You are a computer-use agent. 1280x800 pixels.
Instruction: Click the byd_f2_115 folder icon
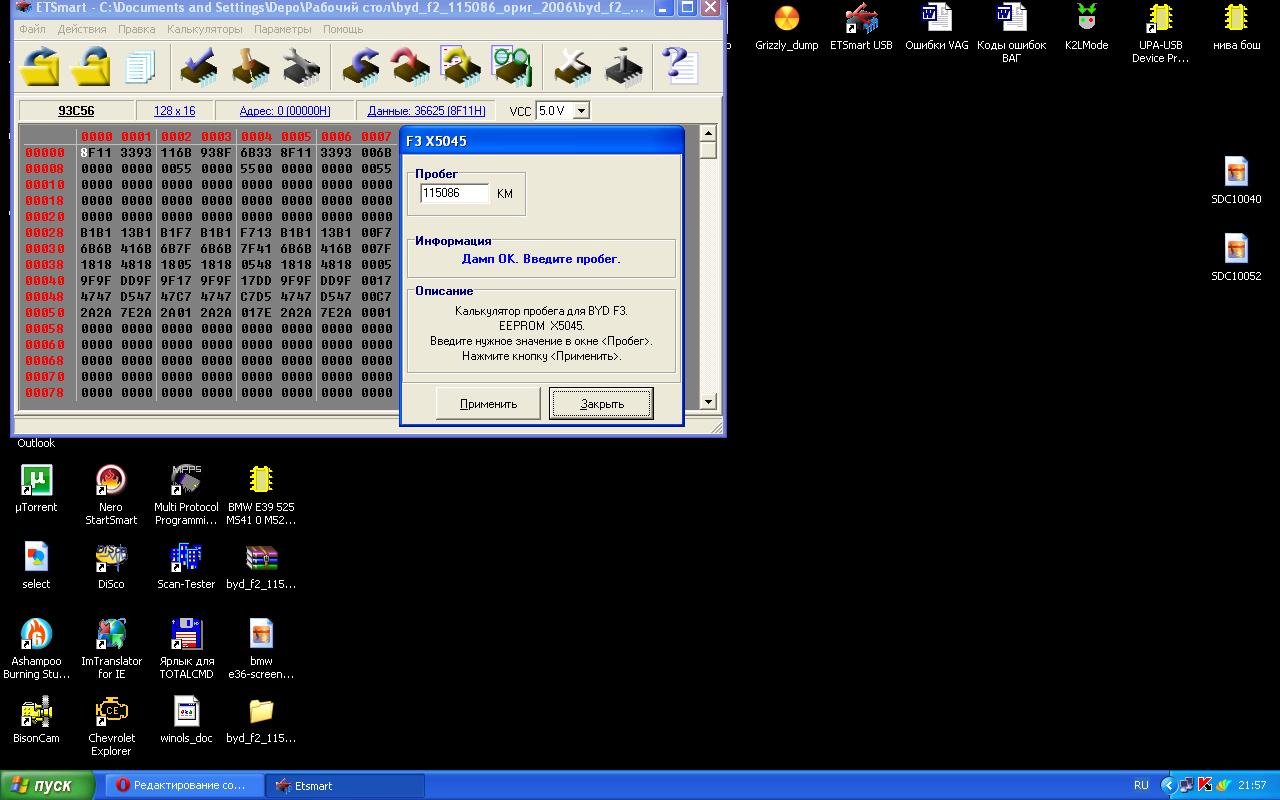[x=261, y=720]
